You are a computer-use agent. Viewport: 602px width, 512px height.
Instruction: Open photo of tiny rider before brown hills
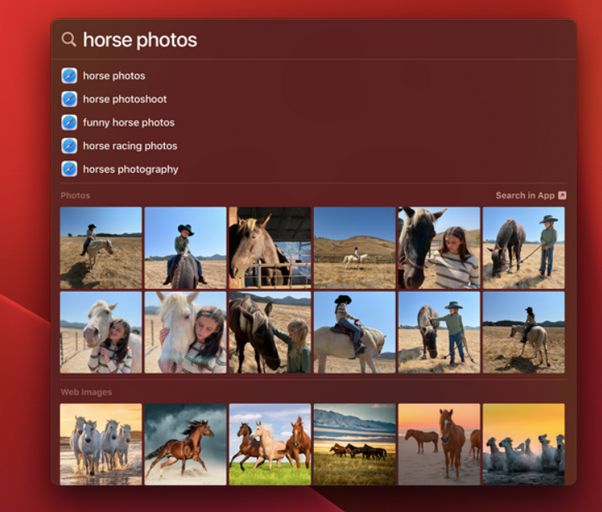[x=355, y=248]
